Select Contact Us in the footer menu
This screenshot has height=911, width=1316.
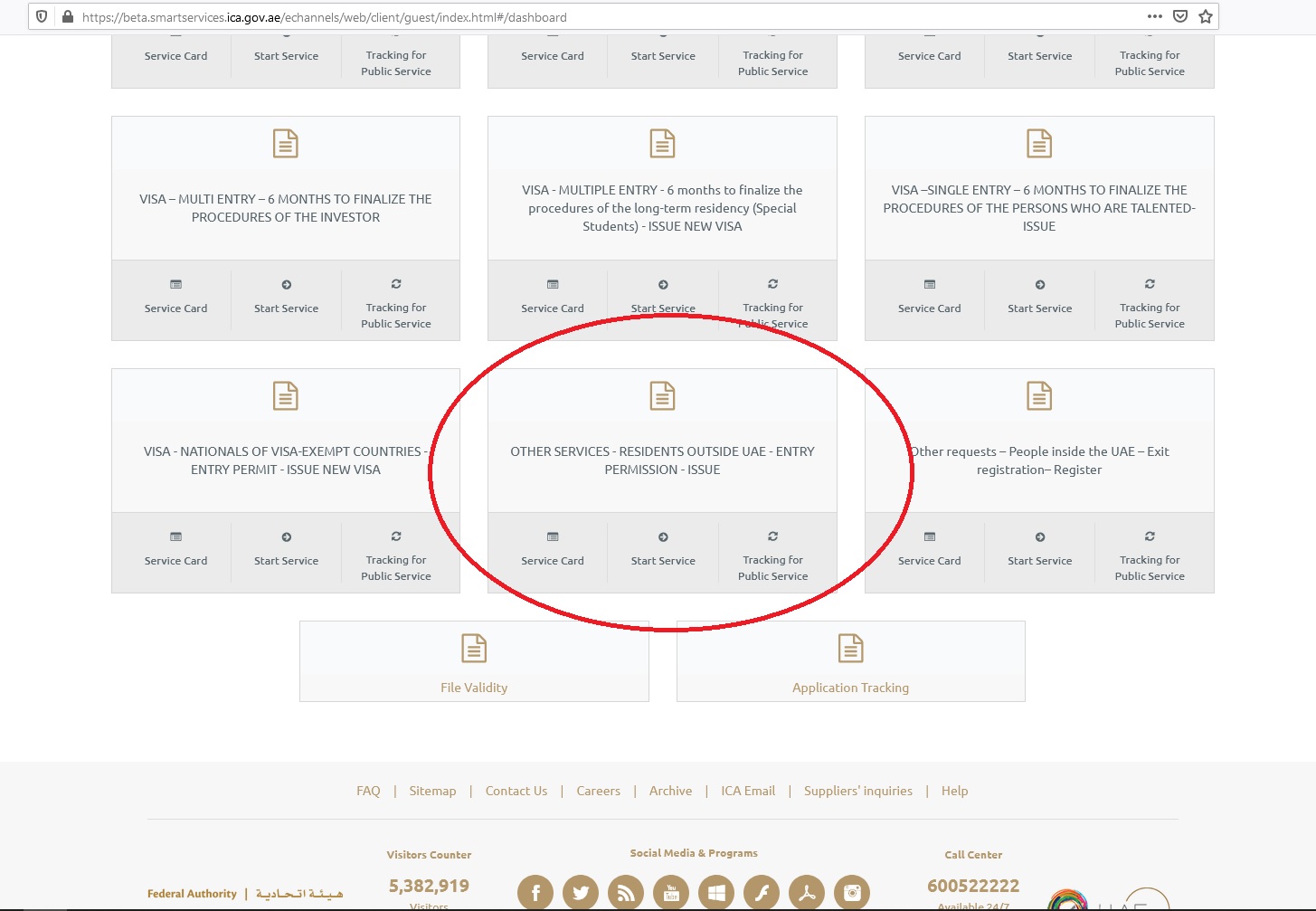pyautogui.click(x=516, y=790)
